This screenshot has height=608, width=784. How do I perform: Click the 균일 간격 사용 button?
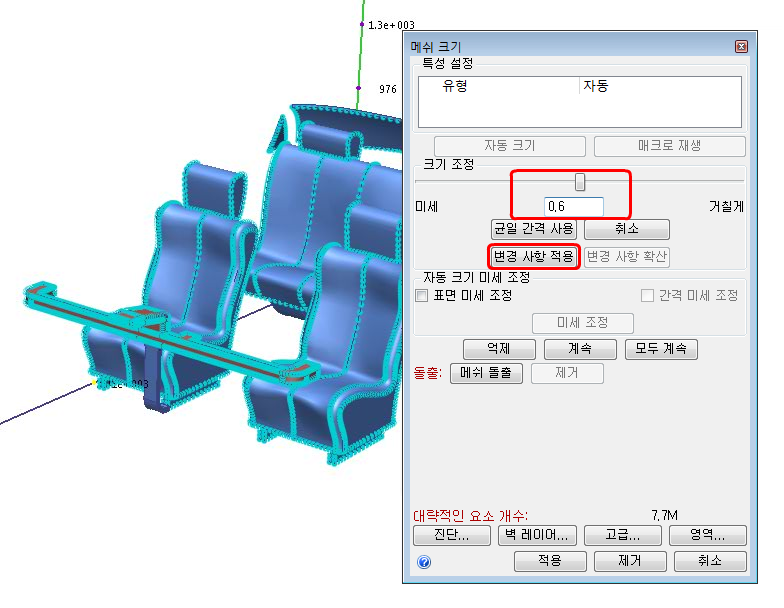coord(534,229)
